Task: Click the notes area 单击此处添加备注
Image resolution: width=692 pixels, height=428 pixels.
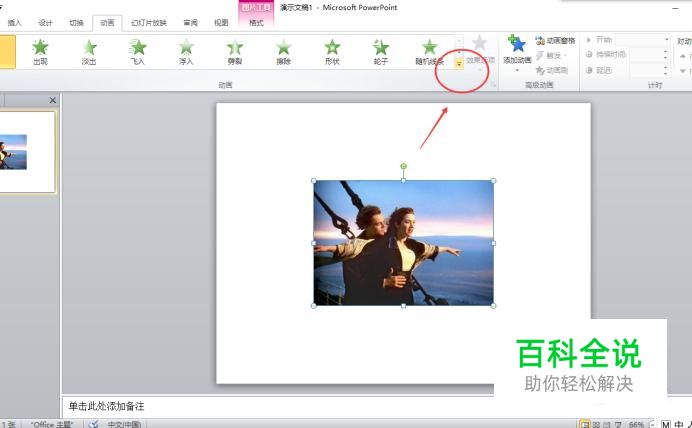Action: [106, 406]
